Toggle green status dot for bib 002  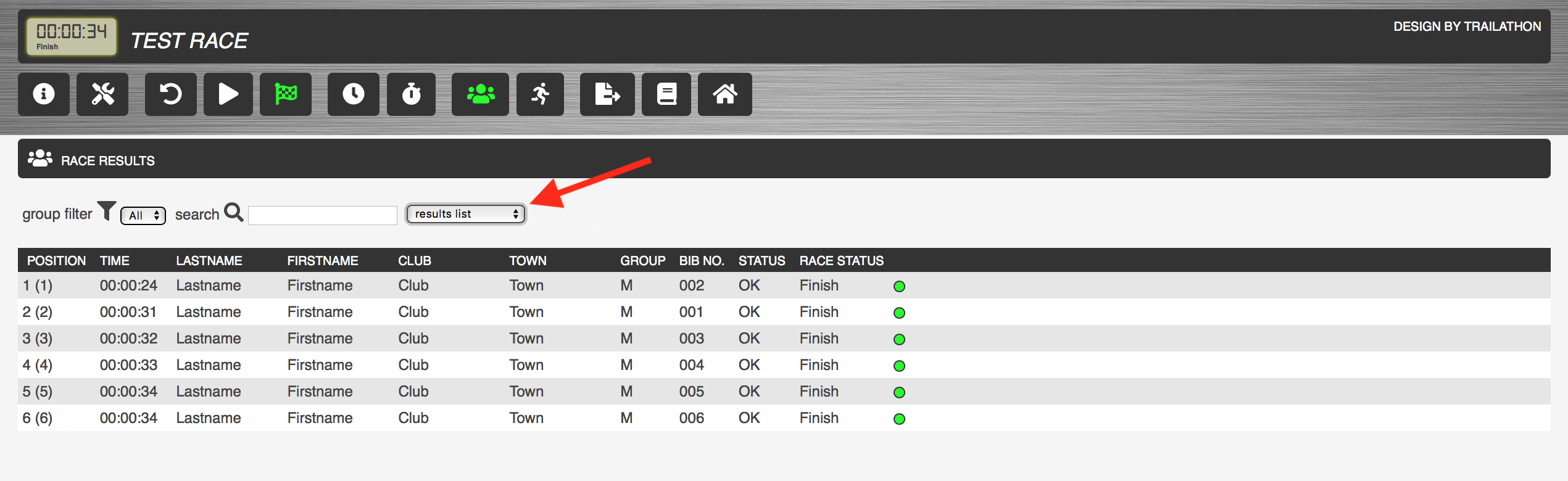(899, 286)
